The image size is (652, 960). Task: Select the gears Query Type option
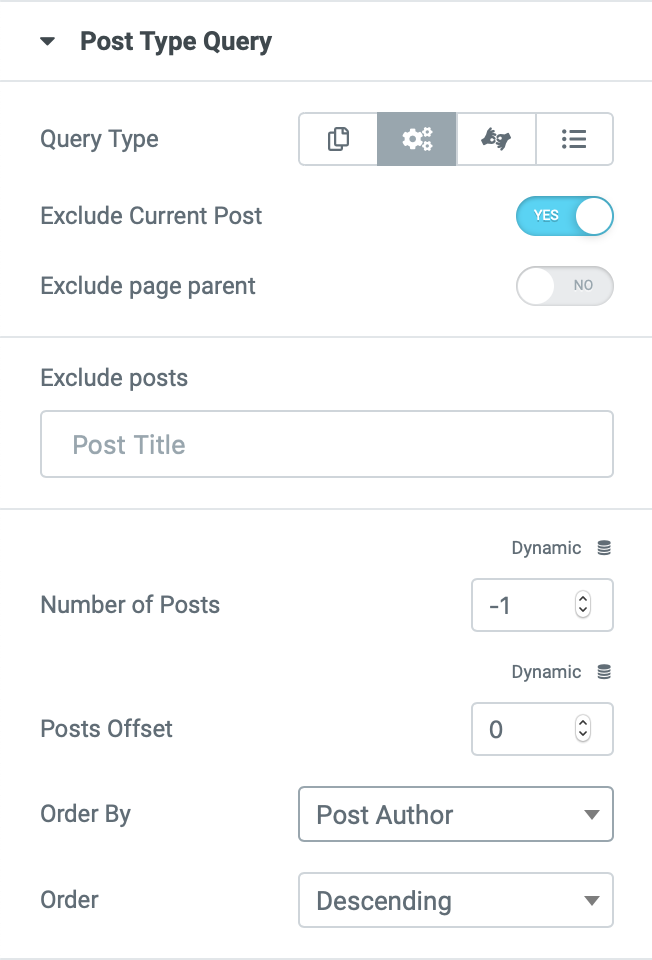click(417, 139)
